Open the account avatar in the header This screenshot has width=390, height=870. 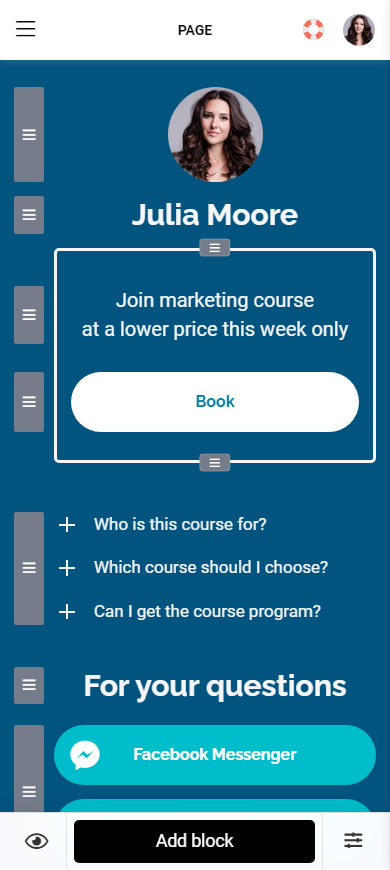(x=358, y=30)
